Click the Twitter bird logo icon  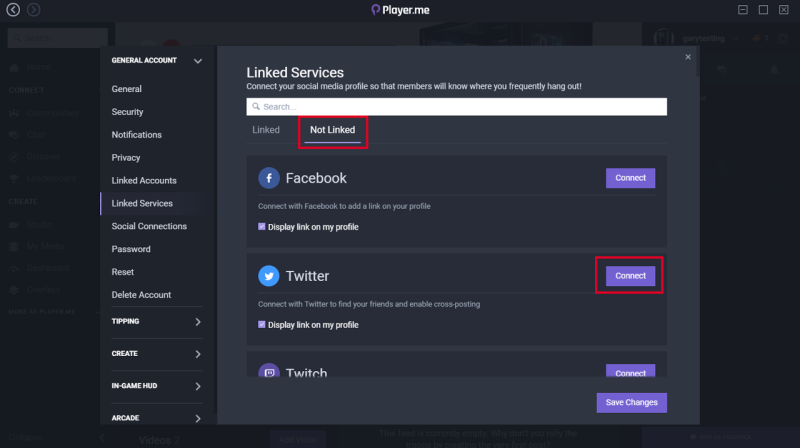tap(269, 276)
